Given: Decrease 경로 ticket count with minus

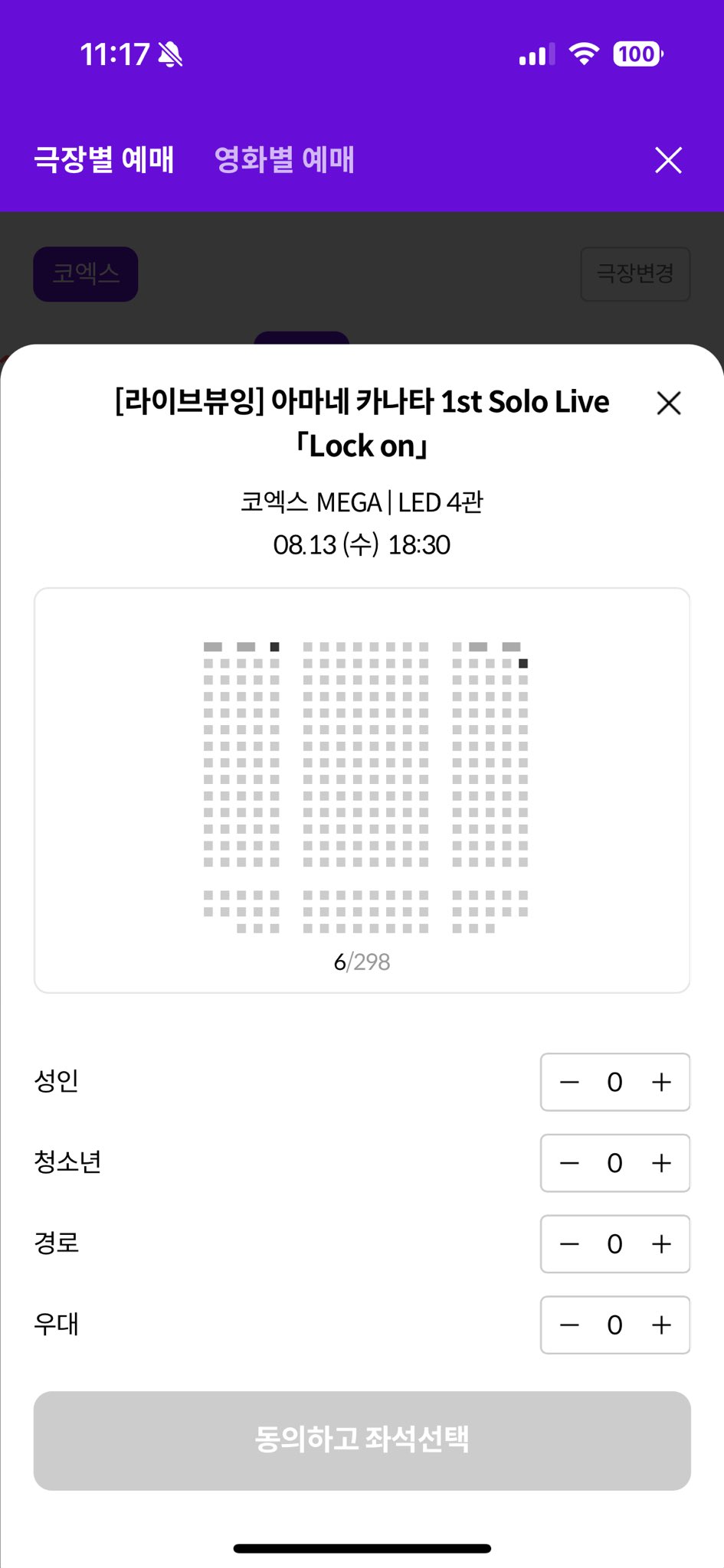Looking at the screenshot, I should tap(569, 1244).
